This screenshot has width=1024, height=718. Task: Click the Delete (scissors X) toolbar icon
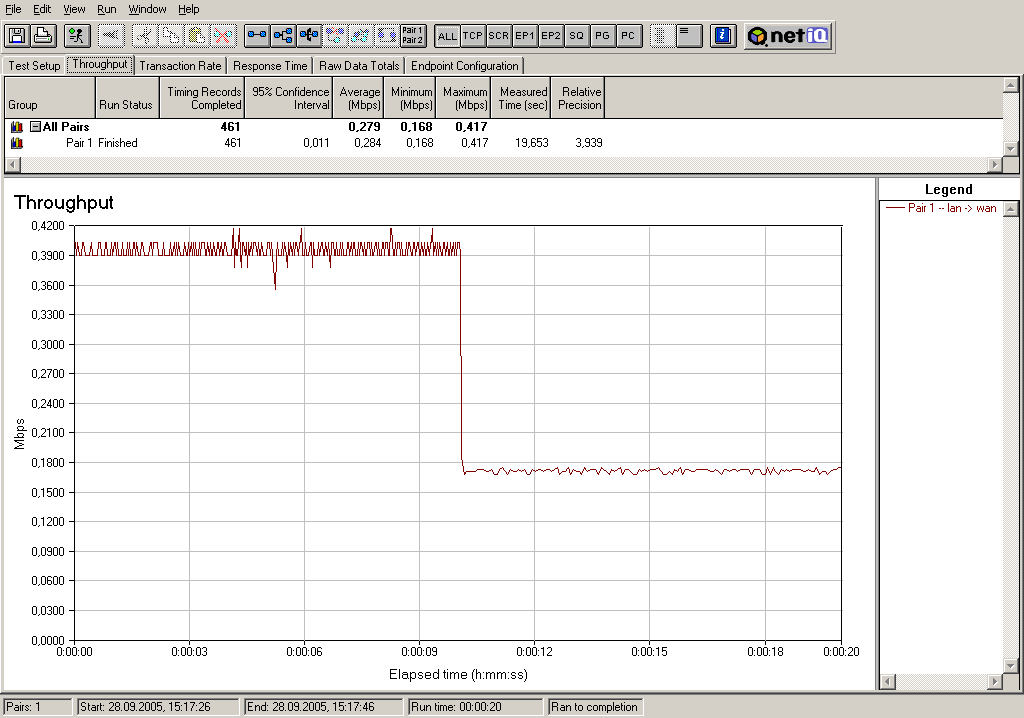click(x=223, y=35)
